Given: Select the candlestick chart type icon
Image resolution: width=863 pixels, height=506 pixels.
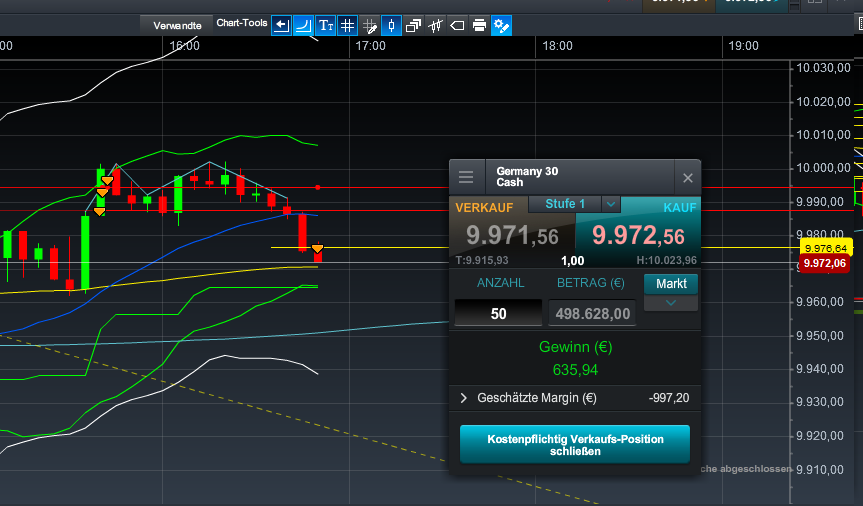Looking at the screenshot, I should [391, 25].
